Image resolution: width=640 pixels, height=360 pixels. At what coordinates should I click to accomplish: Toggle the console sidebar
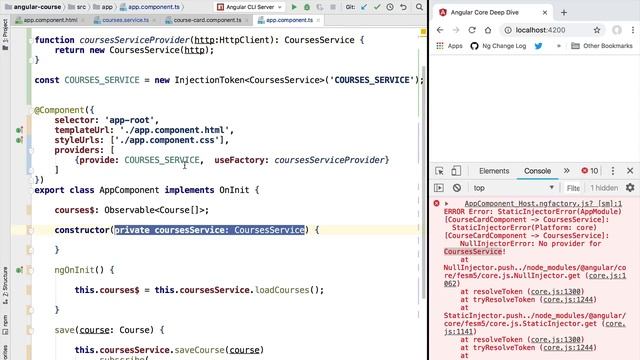tap(439, 188)
